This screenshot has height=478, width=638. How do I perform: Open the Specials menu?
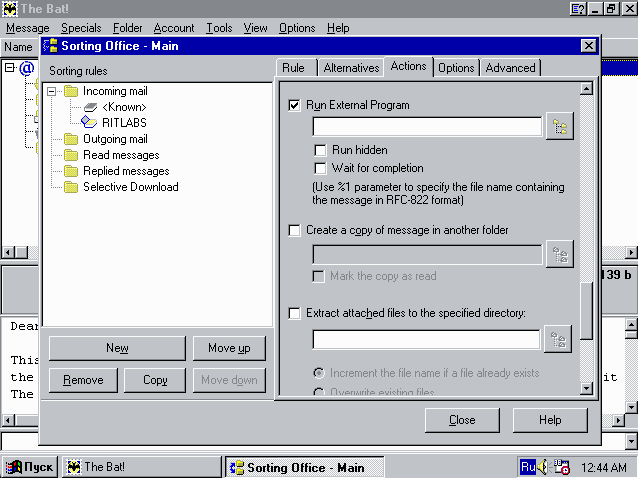(x=81, y=28)
